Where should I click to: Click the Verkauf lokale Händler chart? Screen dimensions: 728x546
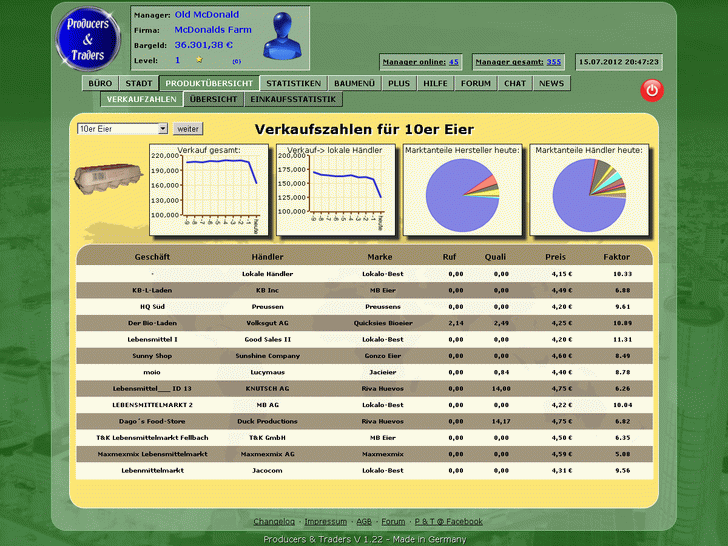pyautogui.click(x=336, y=190)
